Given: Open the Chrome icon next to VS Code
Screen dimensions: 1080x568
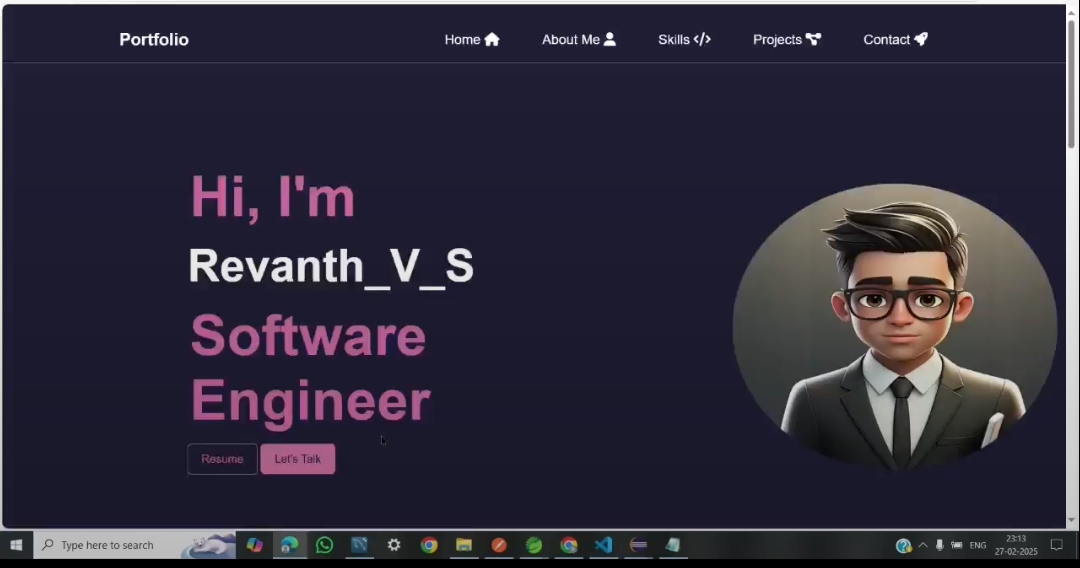Looking at the screenshot, I should pos(569,545).
